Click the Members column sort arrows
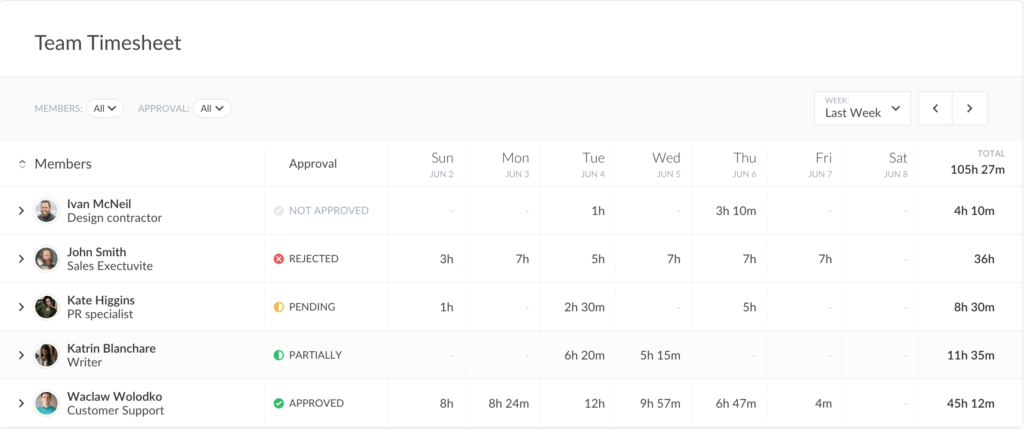1024x430 pixels. click(22, 164)
